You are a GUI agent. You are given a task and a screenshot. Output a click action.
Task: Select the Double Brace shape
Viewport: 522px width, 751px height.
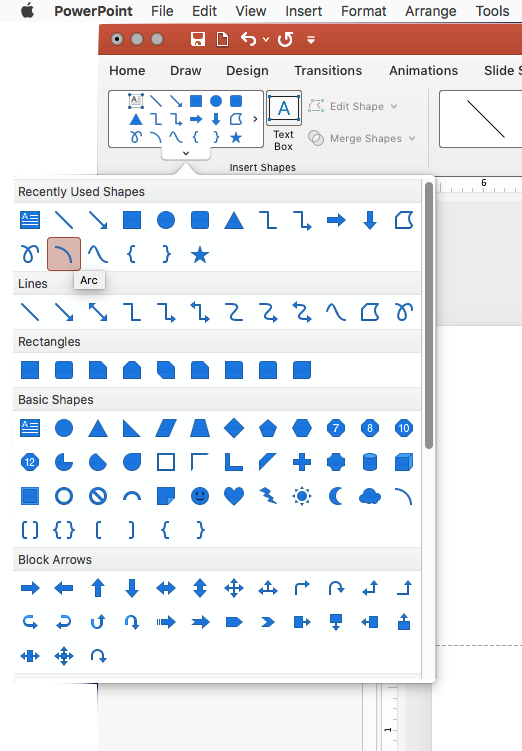click(x=64, y=530)
